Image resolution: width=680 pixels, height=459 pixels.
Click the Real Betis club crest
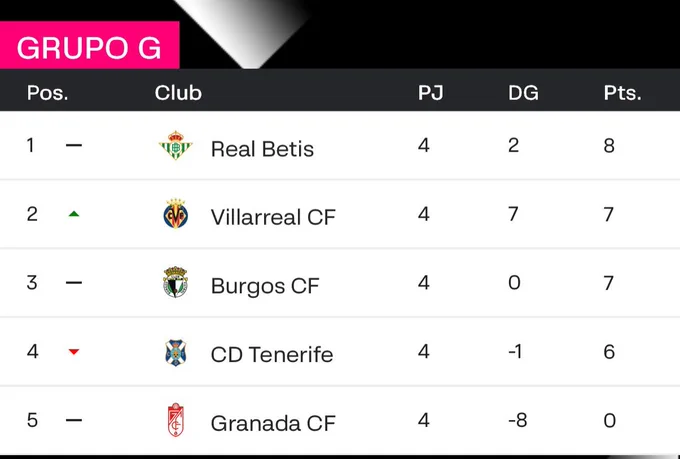coord(176,147)
